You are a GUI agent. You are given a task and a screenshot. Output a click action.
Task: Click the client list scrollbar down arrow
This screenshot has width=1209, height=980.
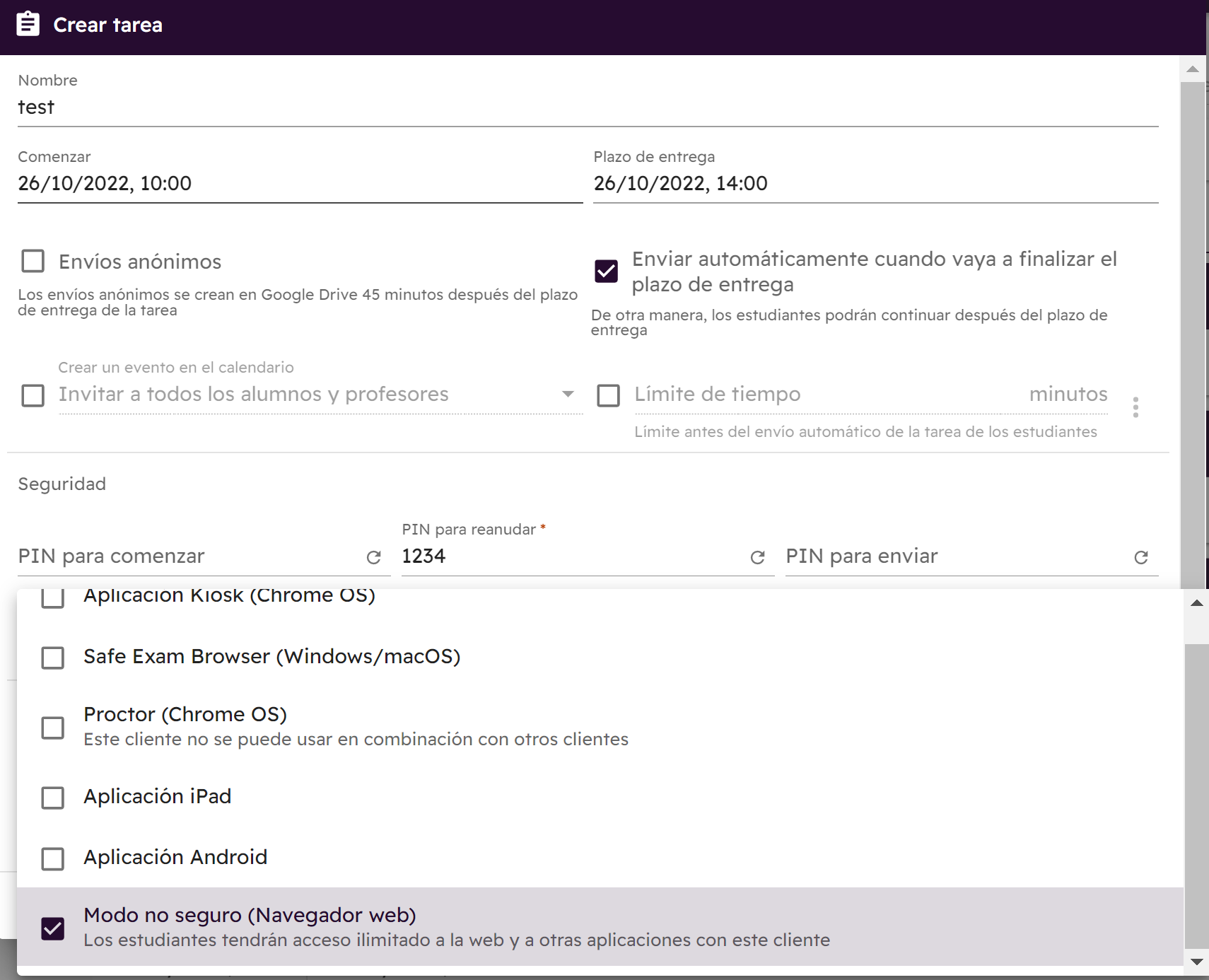tap(1197, 962)
